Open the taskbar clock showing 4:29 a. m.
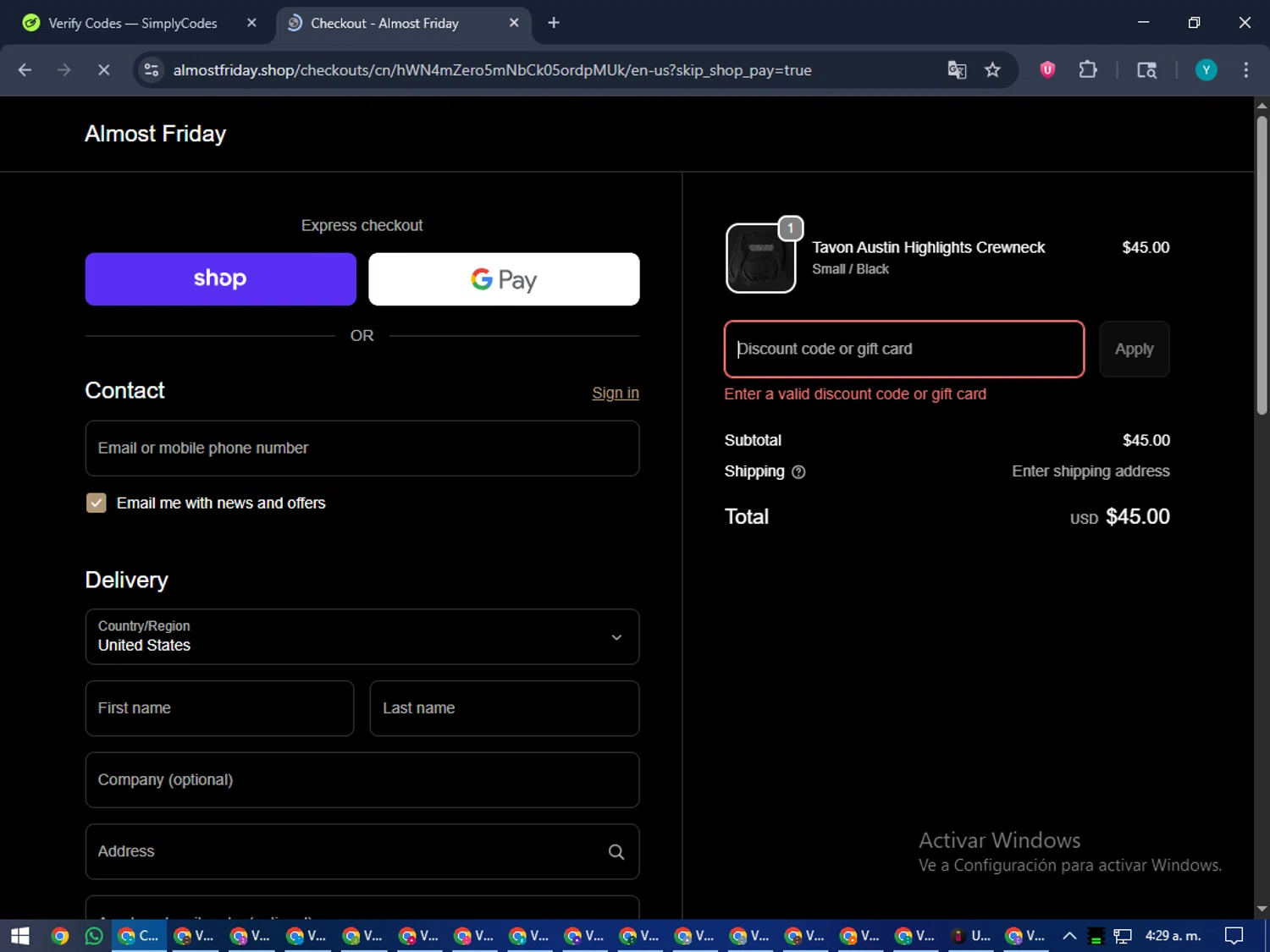Screen dimensions: 1270x952 [1173, 936]
